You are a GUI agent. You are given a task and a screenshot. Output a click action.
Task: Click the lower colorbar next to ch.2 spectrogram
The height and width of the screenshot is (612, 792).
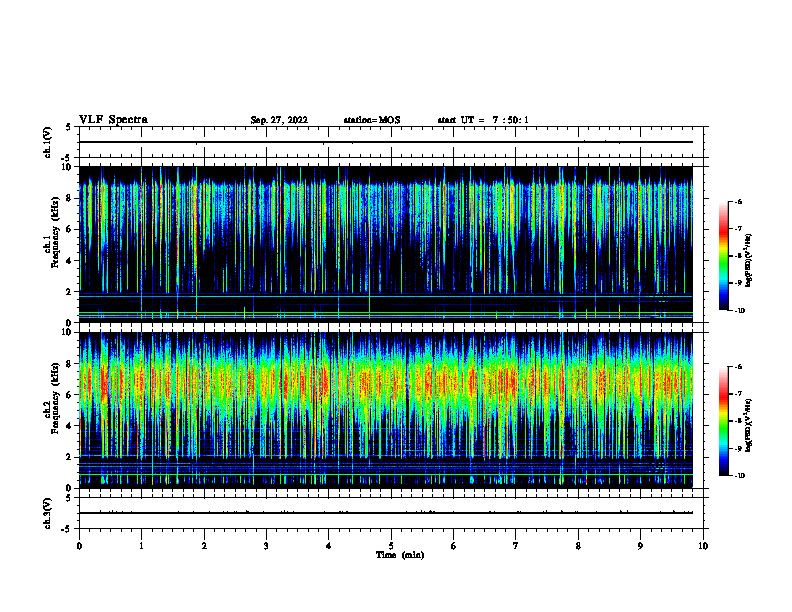point(724,421)
